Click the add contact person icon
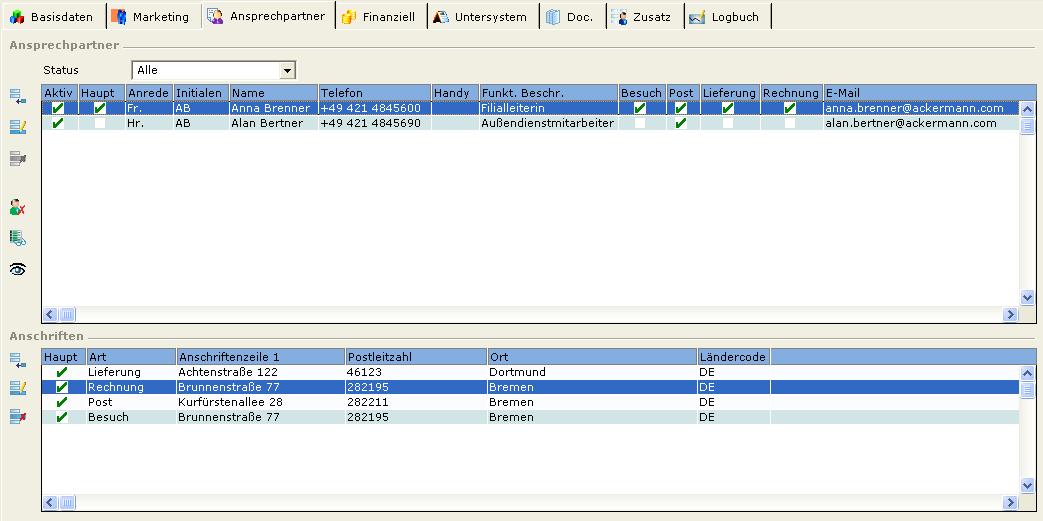Image resolution: width=1043 pixels, height=521 pixels. 17,97
